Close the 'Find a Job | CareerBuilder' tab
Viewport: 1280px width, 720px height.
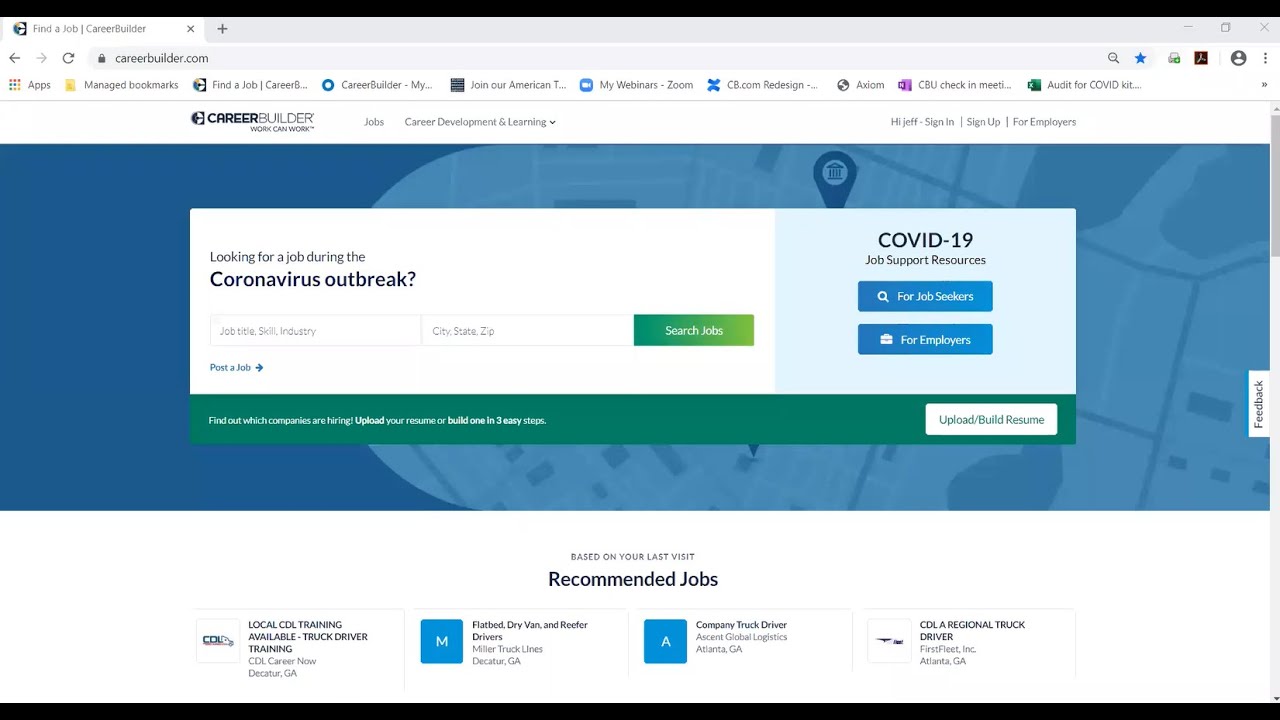pos(190,29)
